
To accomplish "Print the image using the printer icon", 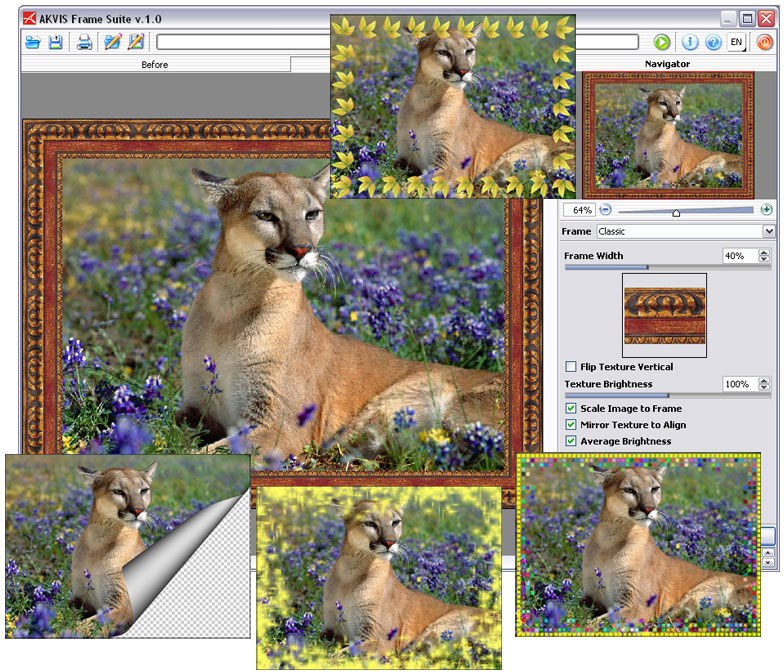I will pos(84,42).
